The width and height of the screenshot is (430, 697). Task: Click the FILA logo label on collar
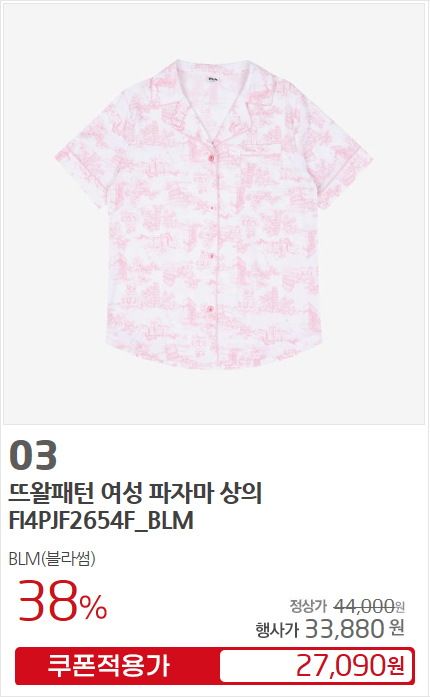click(214, 79)
